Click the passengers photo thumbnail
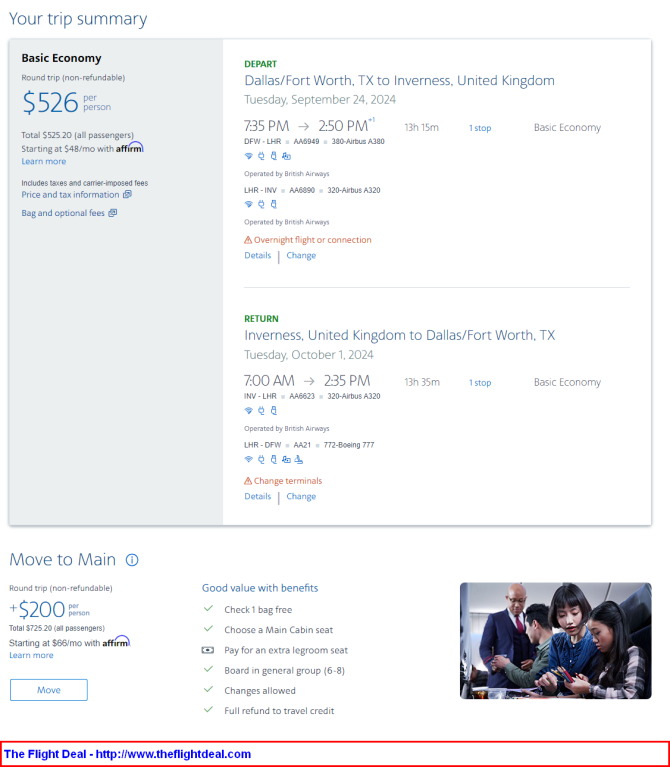The width and height of the screenshot is (670, 767). click(x=556, y=640)
